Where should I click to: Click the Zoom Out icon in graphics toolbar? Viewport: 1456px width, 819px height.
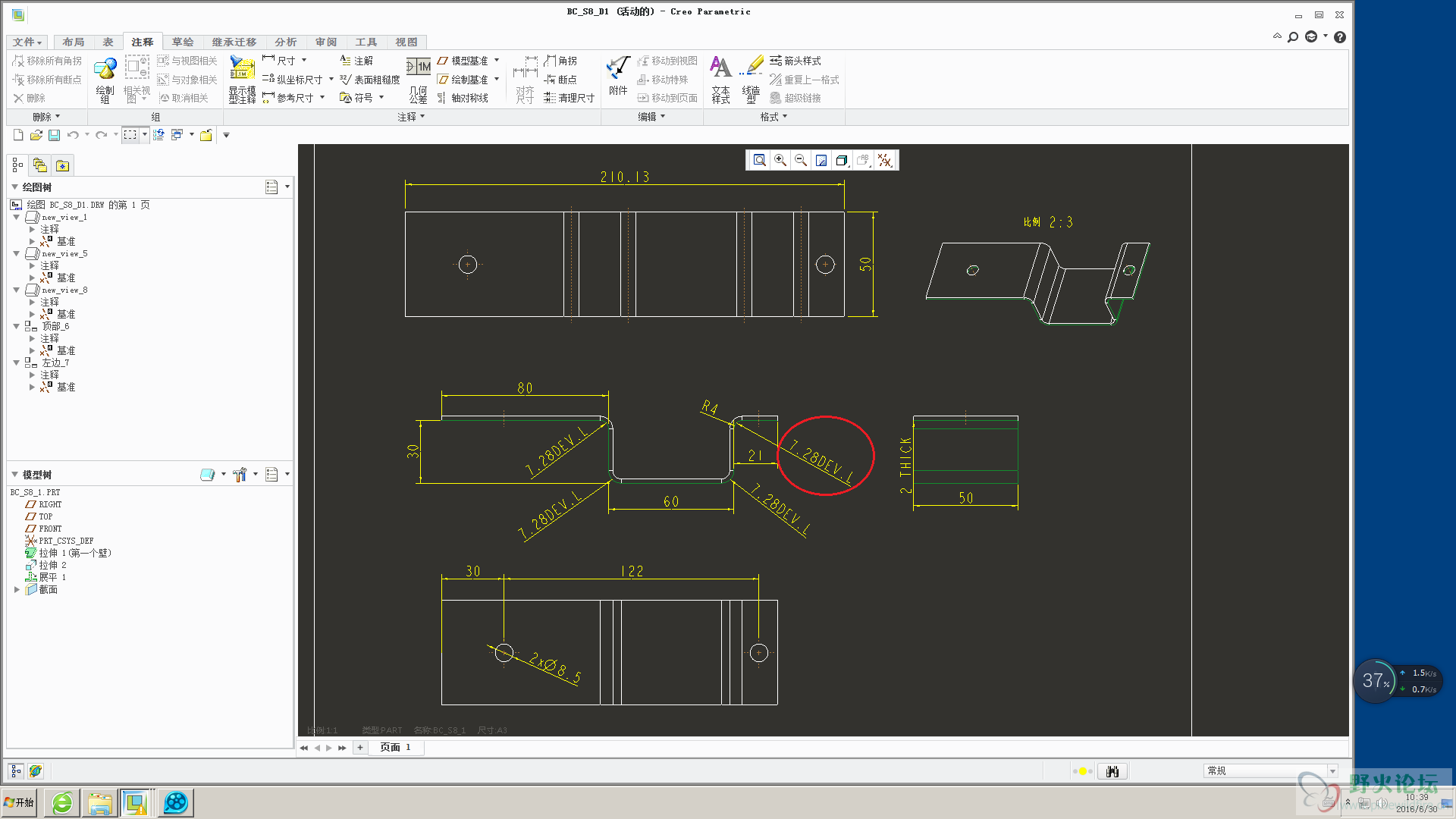(x=800, y=160)
